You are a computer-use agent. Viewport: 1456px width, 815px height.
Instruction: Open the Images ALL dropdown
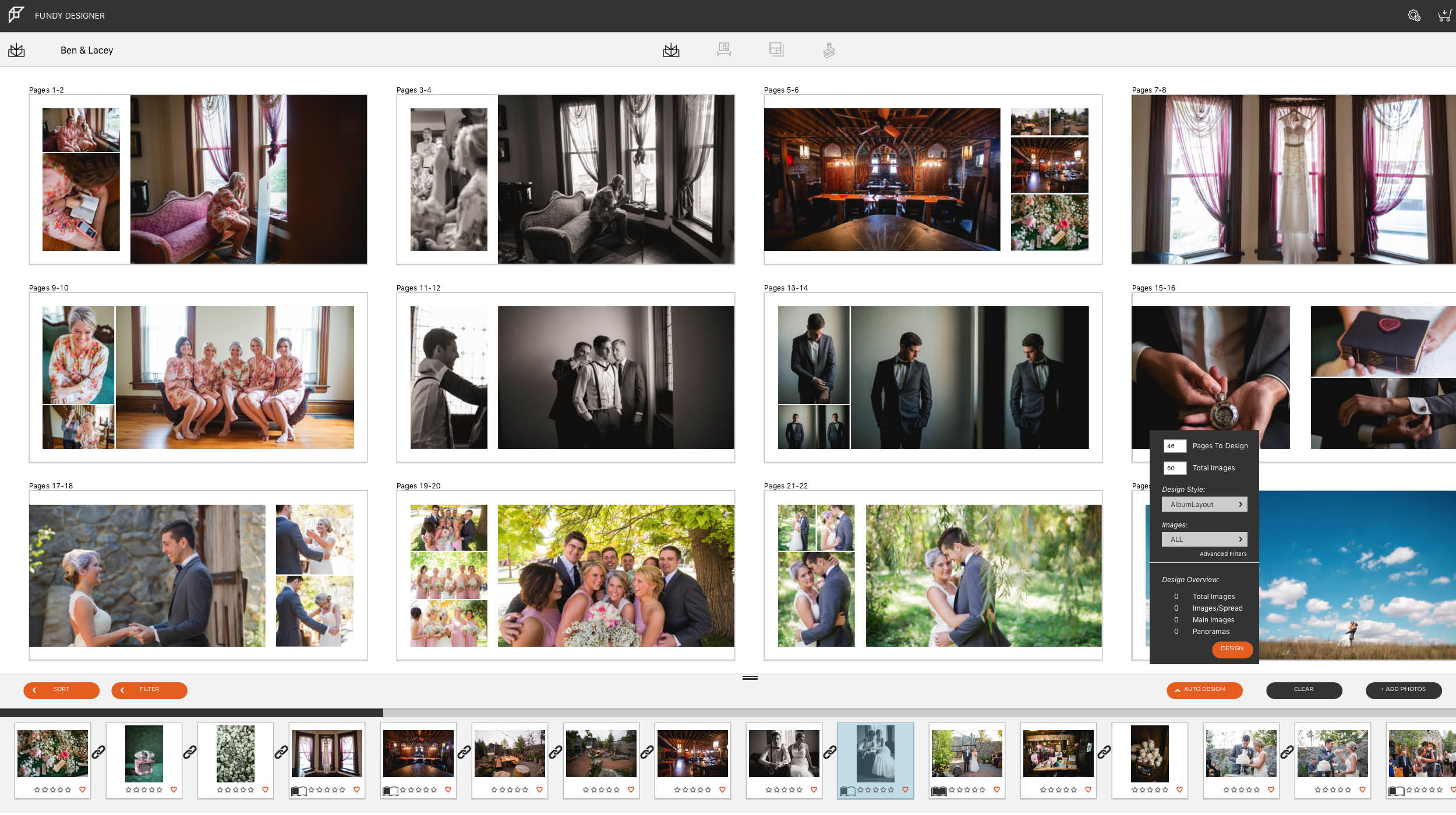pyautogui.click(x=1204, y=539)
